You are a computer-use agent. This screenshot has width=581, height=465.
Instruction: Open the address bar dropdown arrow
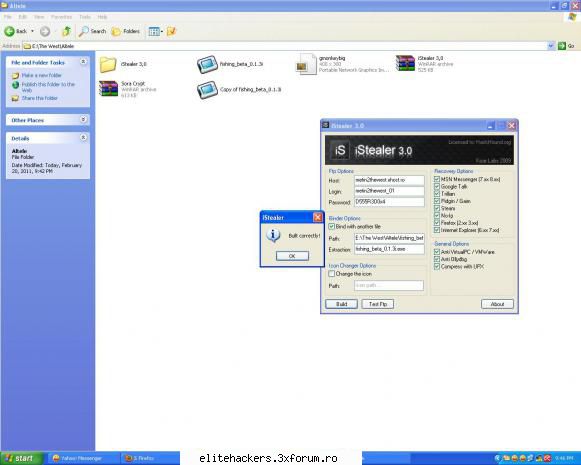[551, 46]
